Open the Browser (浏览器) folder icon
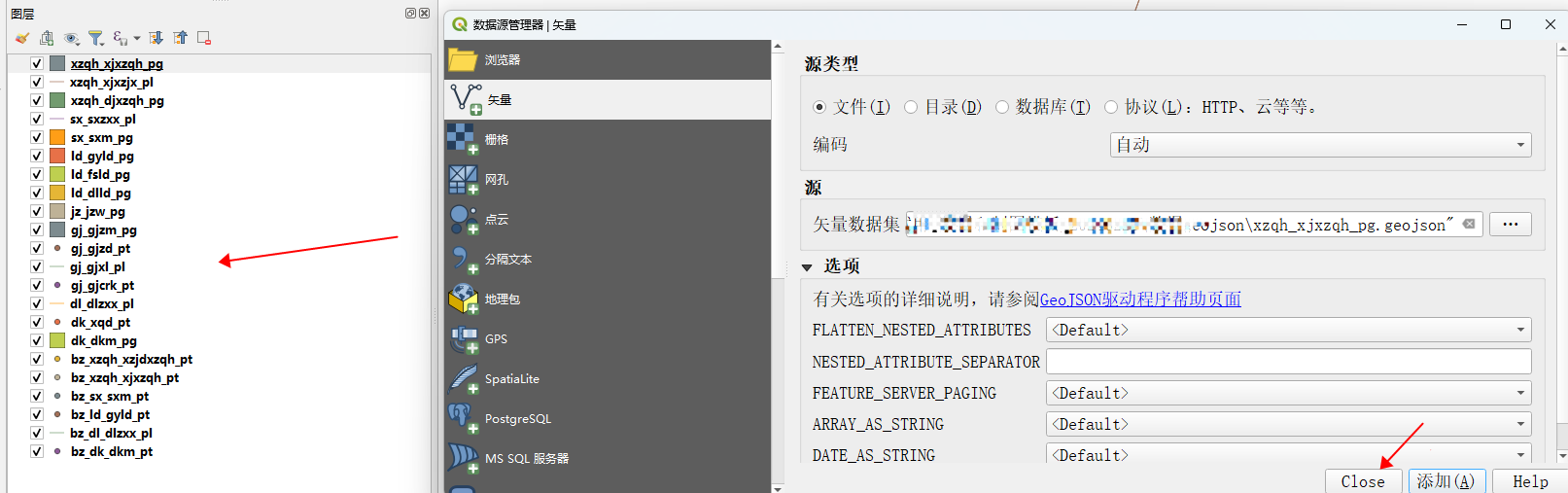The width and height of the screenshot is (1568, 493). [x=463, y=60]
